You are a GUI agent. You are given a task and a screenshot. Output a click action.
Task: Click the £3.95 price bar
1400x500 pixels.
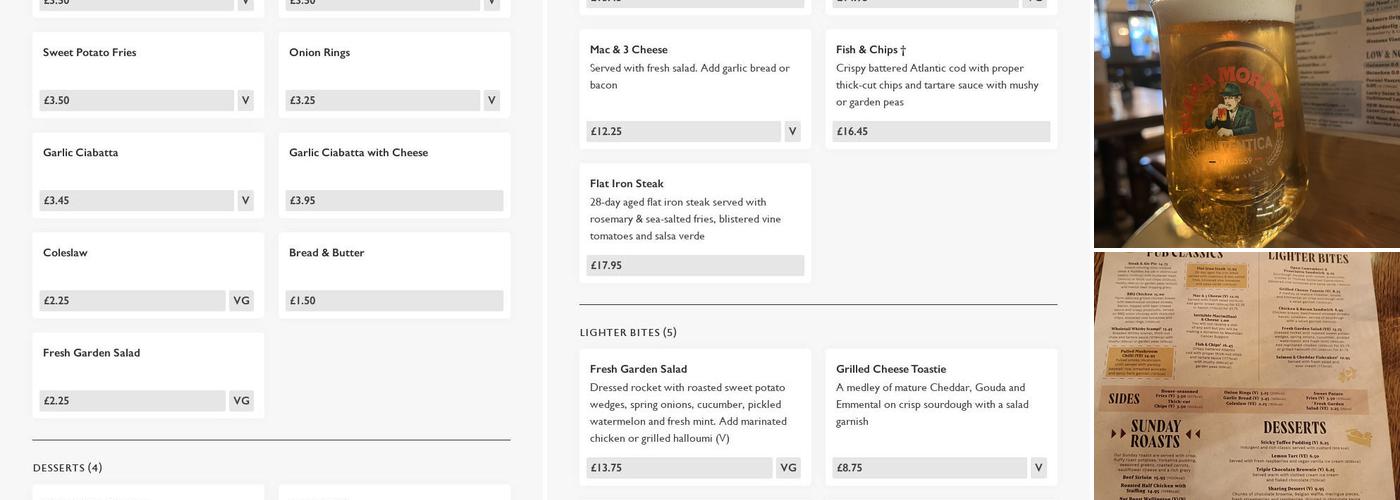[x=394, y=201]
